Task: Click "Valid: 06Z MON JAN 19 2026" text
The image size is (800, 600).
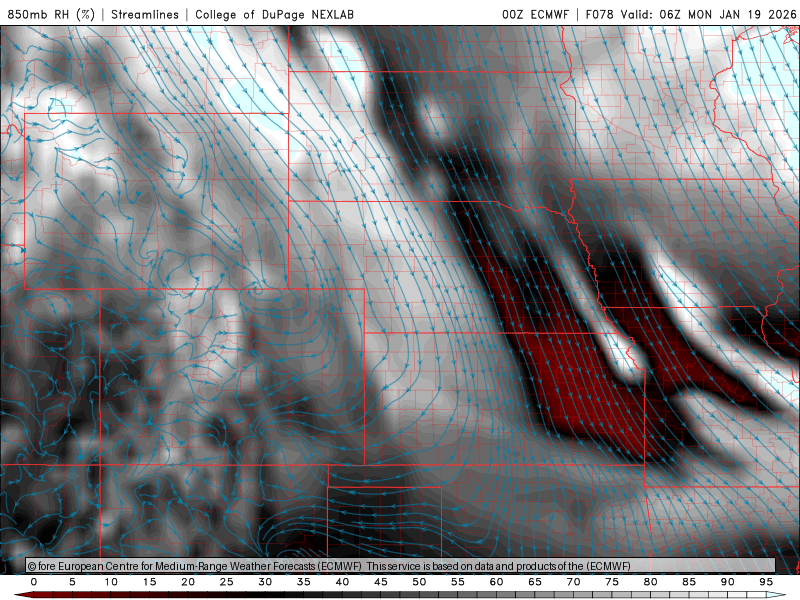Action: (708, 14)
